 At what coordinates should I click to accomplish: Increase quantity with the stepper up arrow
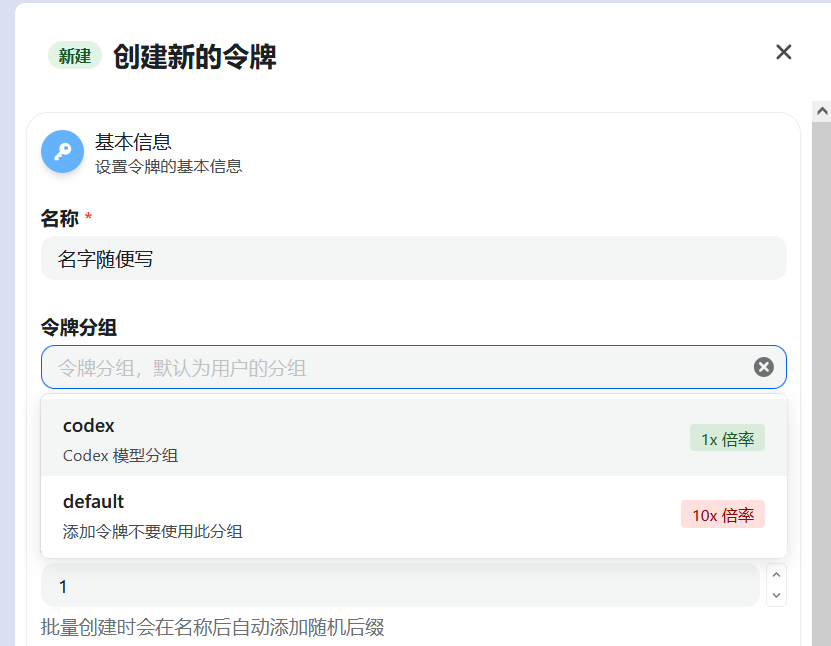[776, 575]
